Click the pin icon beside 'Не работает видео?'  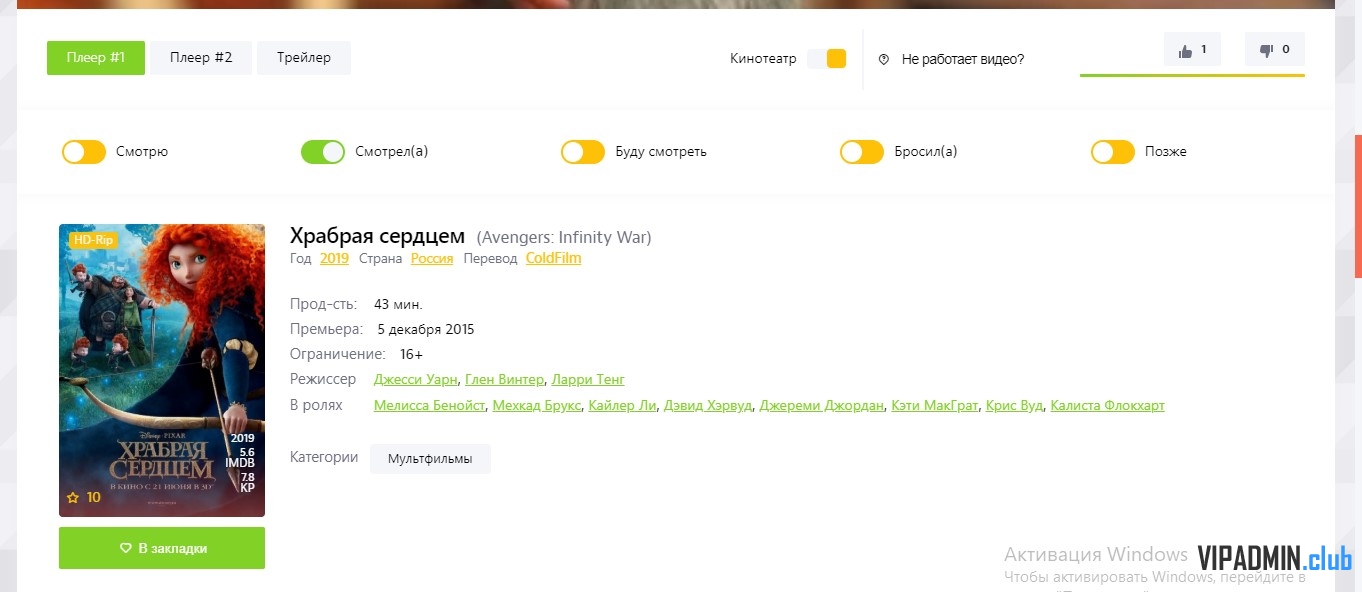coord(884,59)
